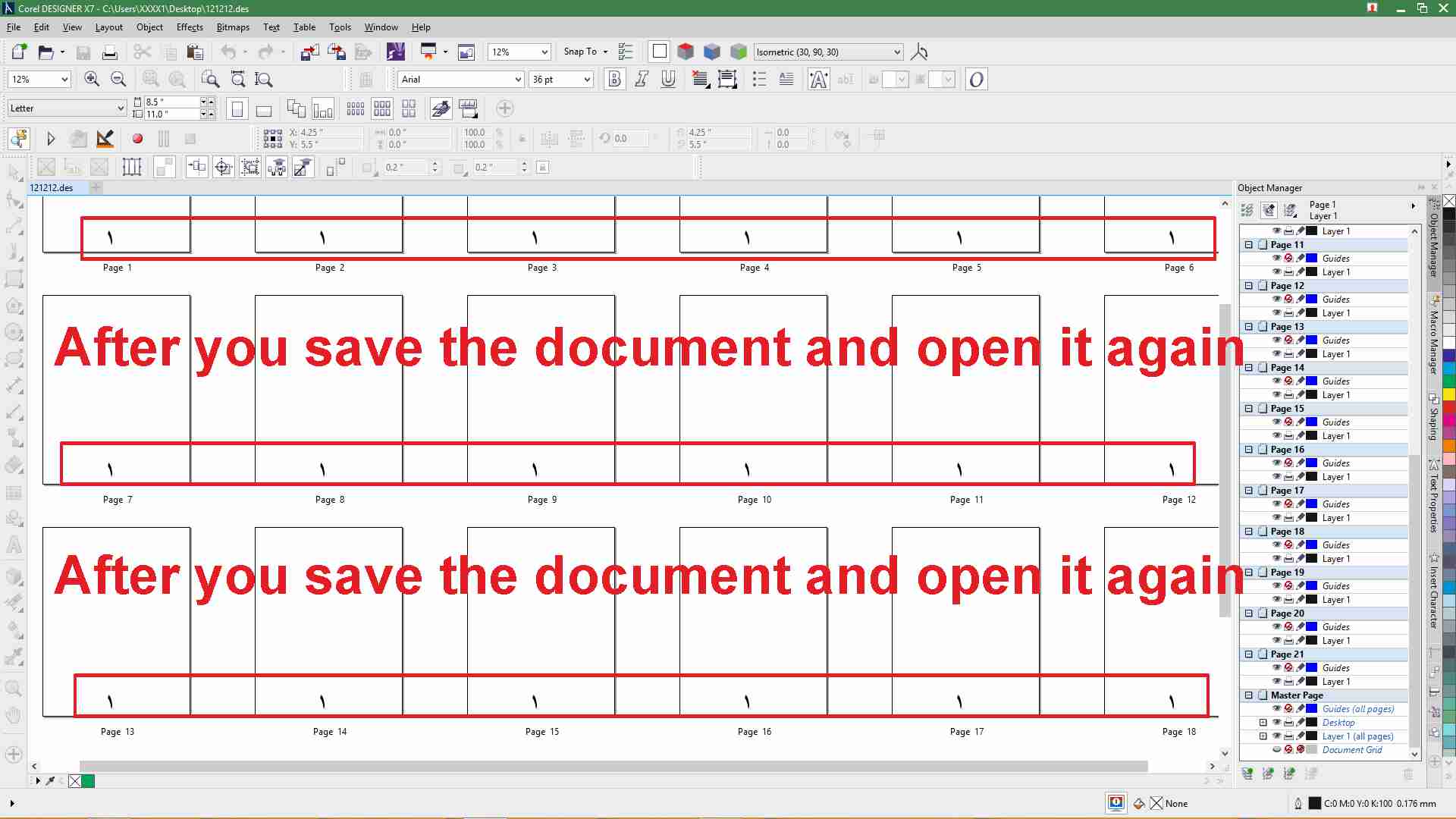This screenshot has height=819, width=1456.
Task: Click the Text Properties 'A' icon
Action: [x=818, y=79]
